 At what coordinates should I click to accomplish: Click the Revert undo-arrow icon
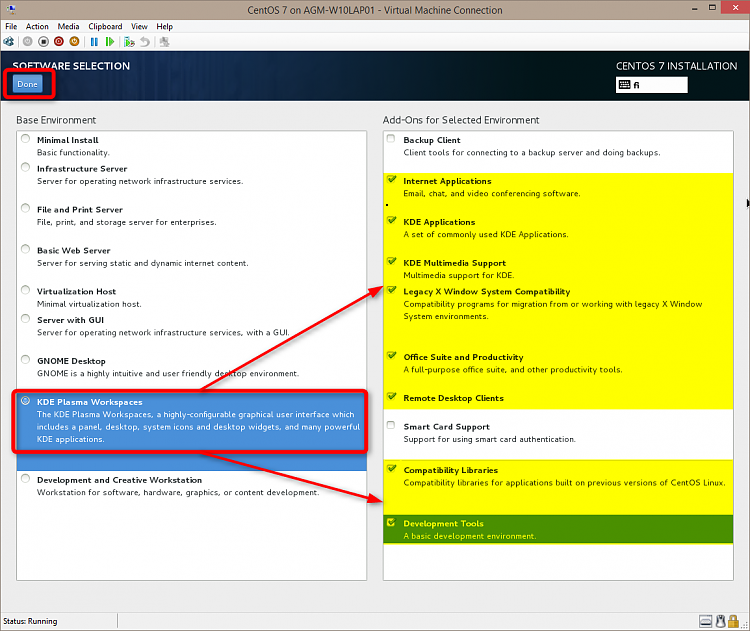[145, 42]
